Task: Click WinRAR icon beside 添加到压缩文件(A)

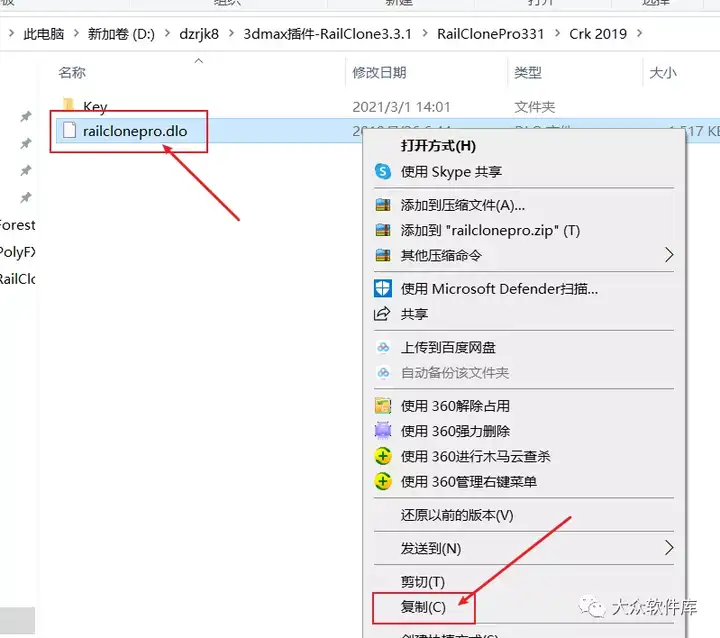Action: [x=383, y=205]
